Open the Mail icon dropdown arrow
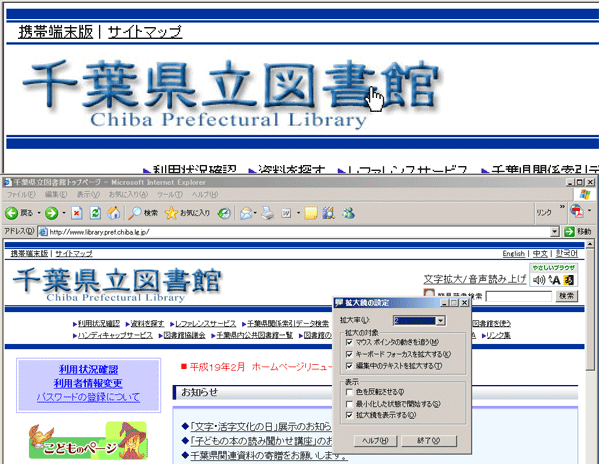599x464 pixels. click(255, 213)
